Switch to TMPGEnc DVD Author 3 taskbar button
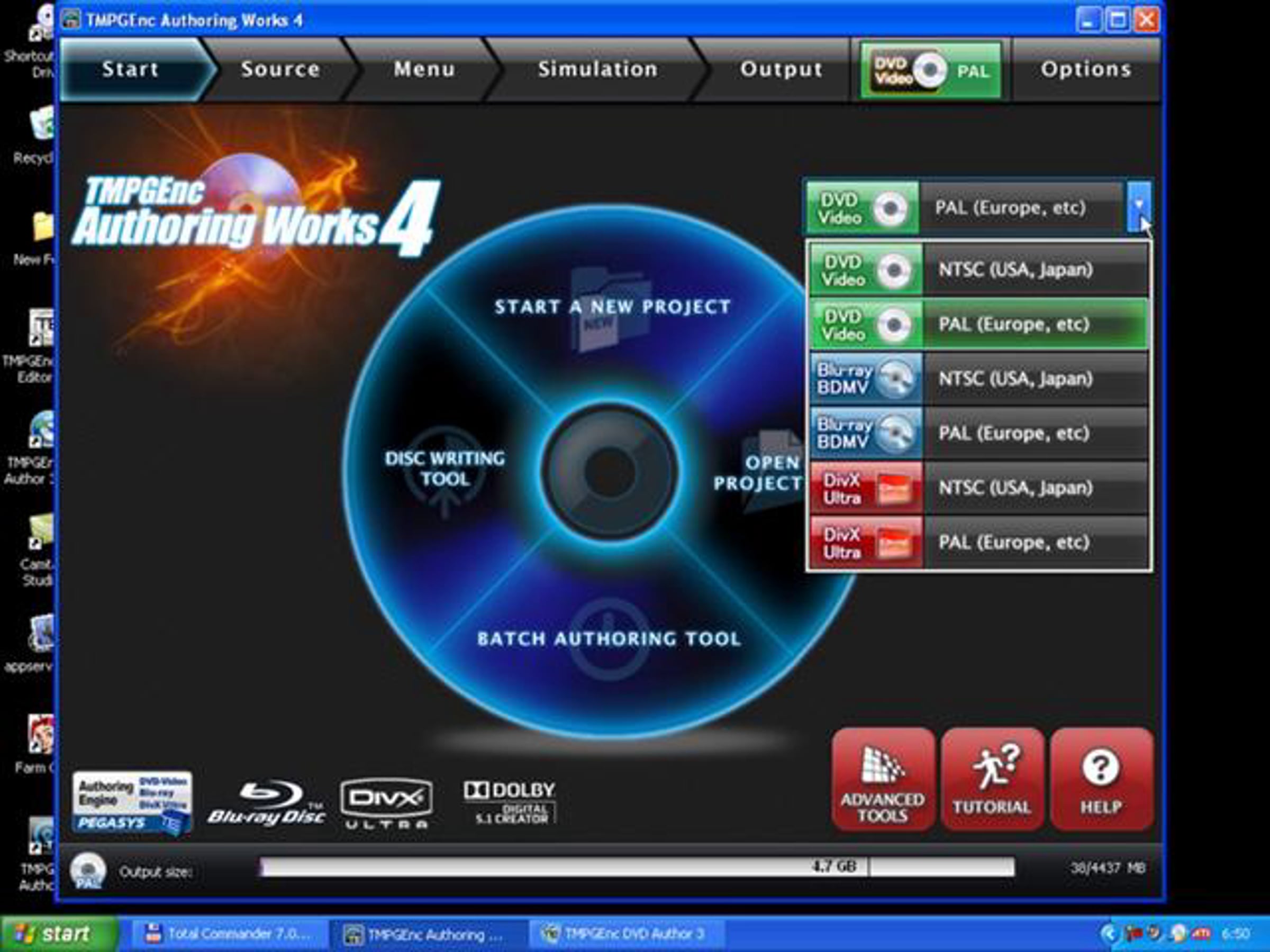The image size is (1270, 952). click(626, 934)
